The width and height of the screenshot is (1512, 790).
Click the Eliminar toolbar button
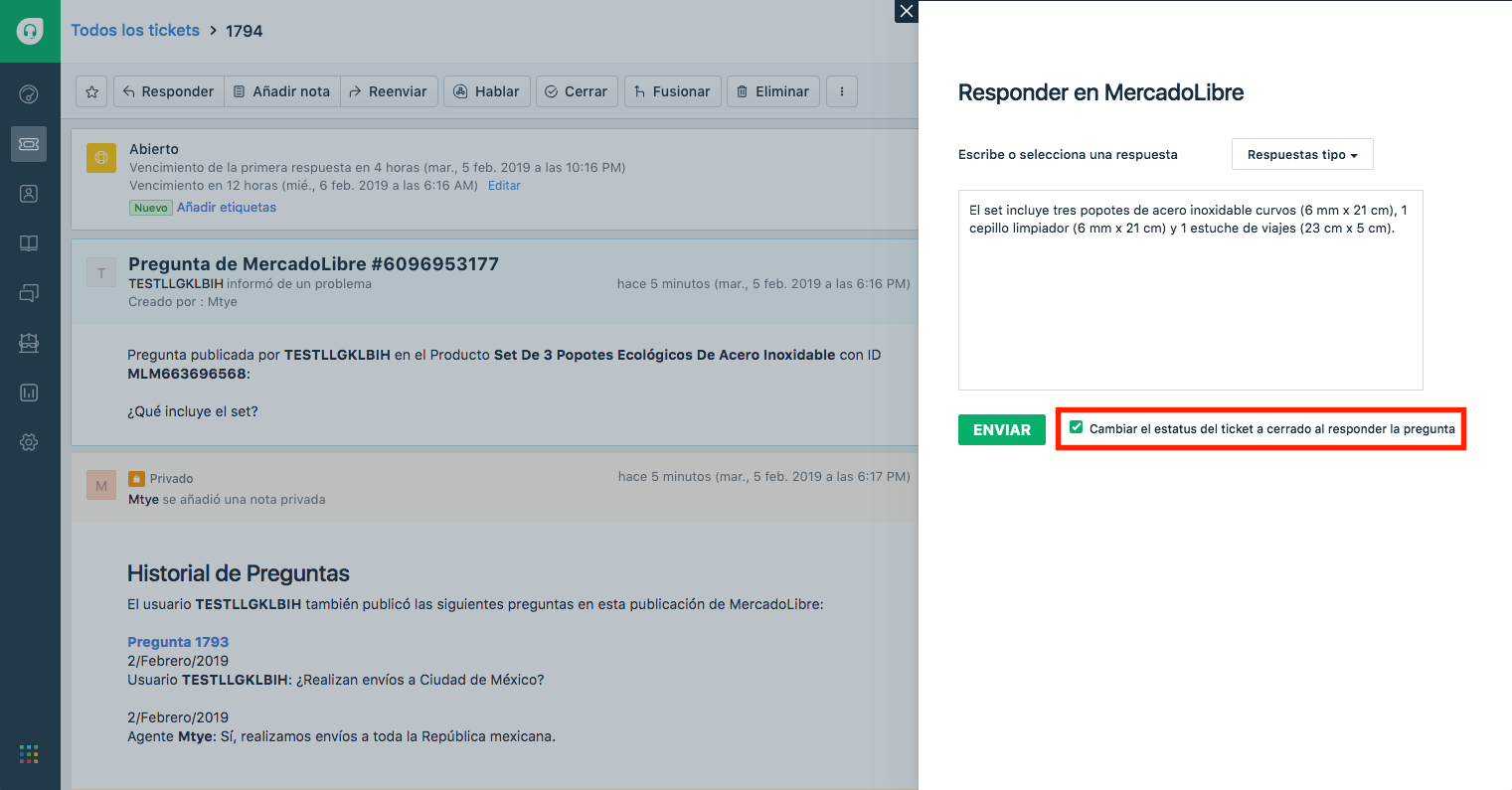click(x=773, y=91)
